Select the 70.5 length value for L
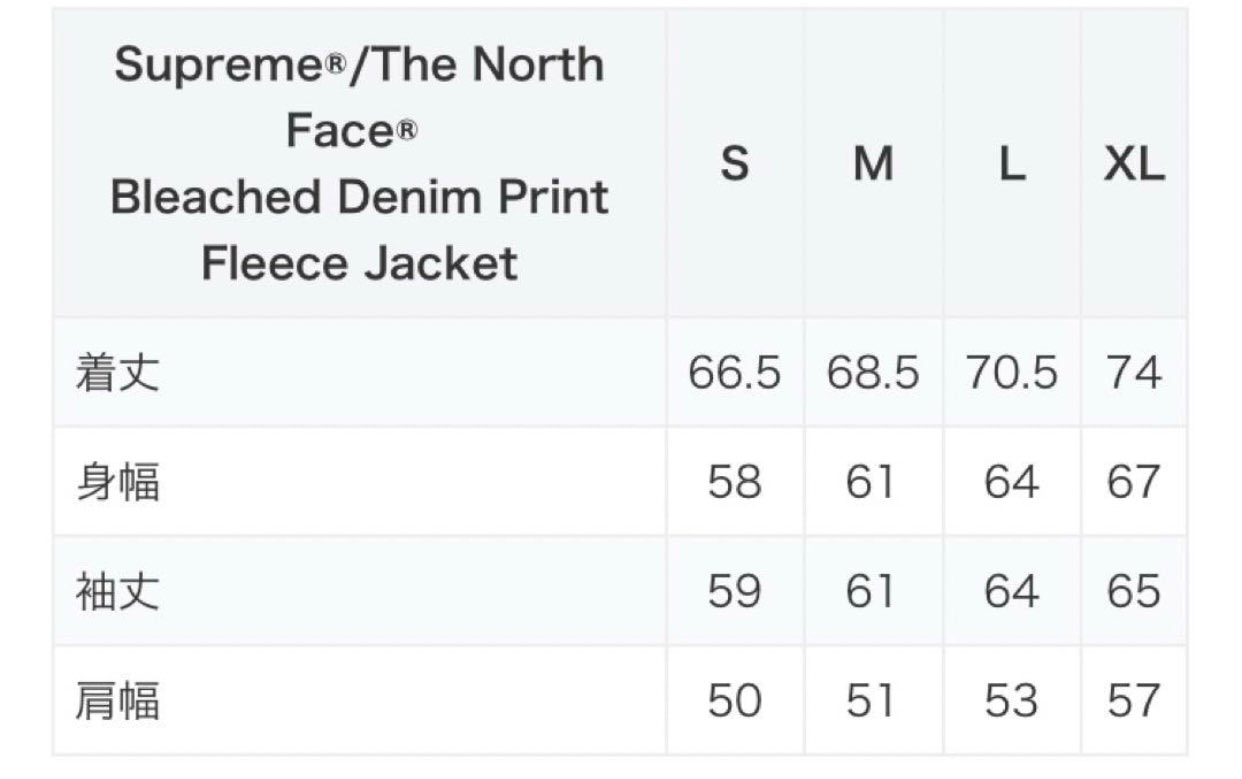 point(1012,373)
